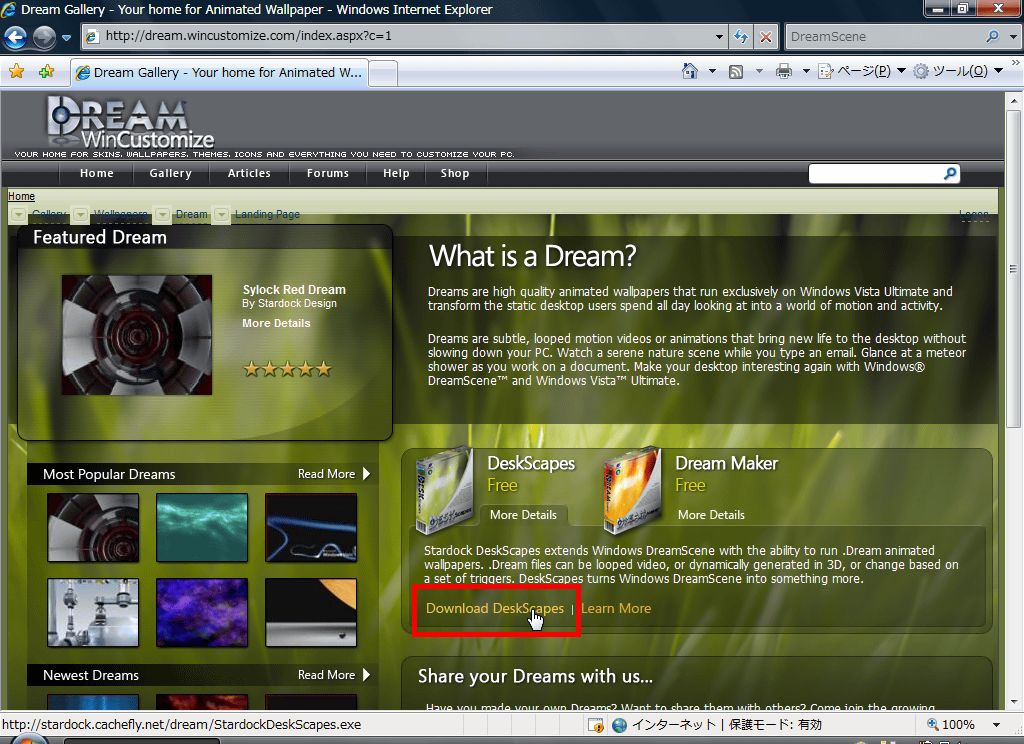Click the Download DeskScapes link
Screen dimensions: 1024x744
494,608
